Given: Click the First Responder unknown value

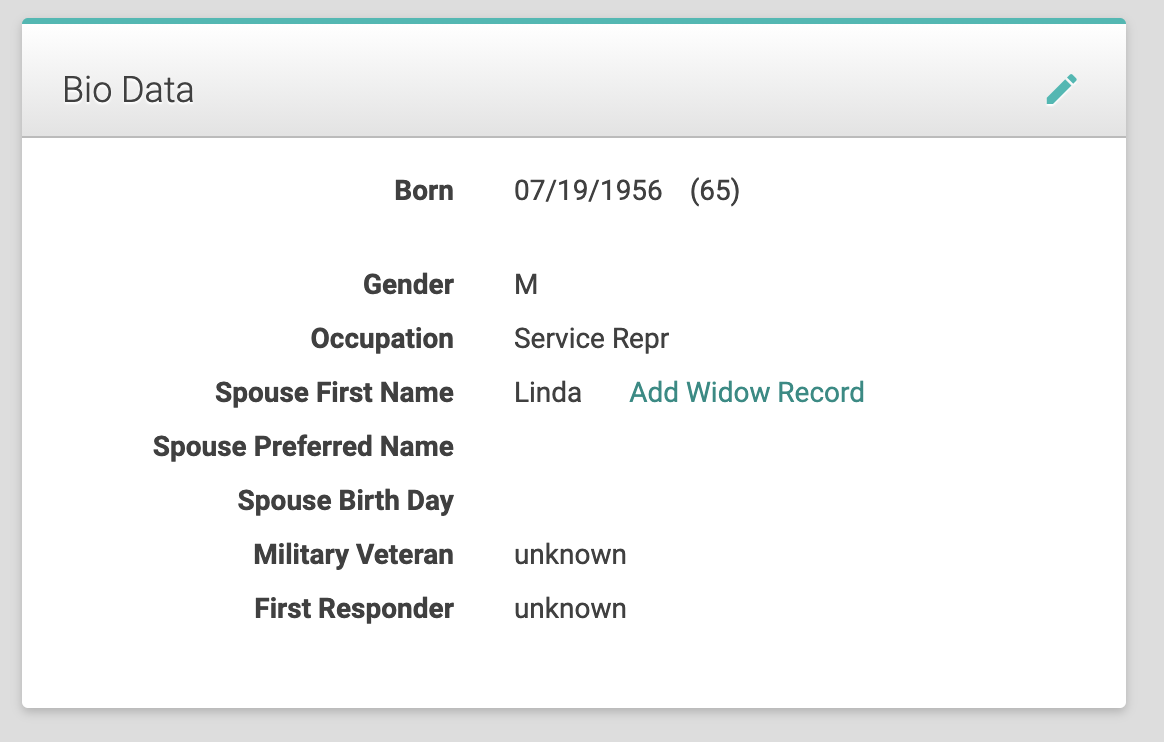Looking at the screenshot, I should pyautogui.click(x=570, y=609).
